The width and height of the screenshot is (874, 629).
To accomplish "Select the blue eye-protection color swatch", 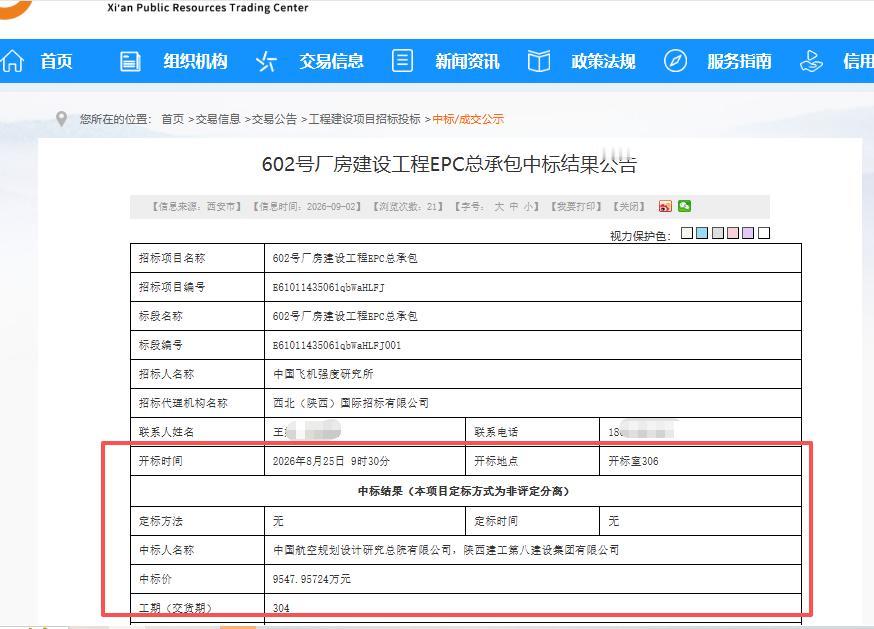I will click(x=702, y=233).
